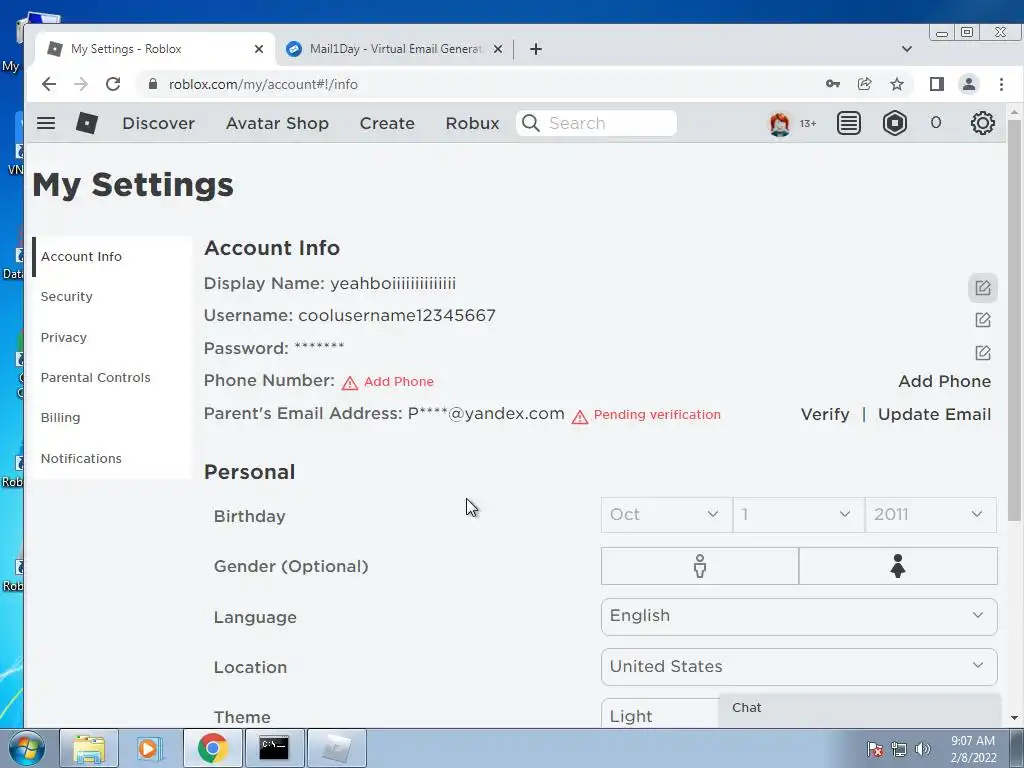Open the Chat panel bar
The height and width of the screenshot is (768, 1024).
pyautogui.click(x=859, y=709)
